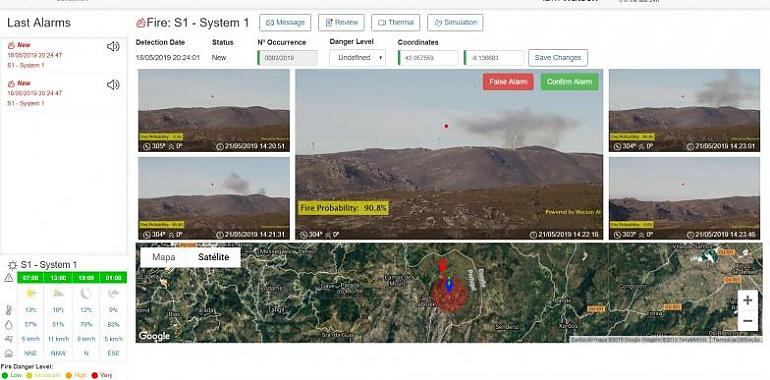Image resolution: width=770 pixels, height=380 pixels.
Task: Open the map terms of use link
Action: 737,340
